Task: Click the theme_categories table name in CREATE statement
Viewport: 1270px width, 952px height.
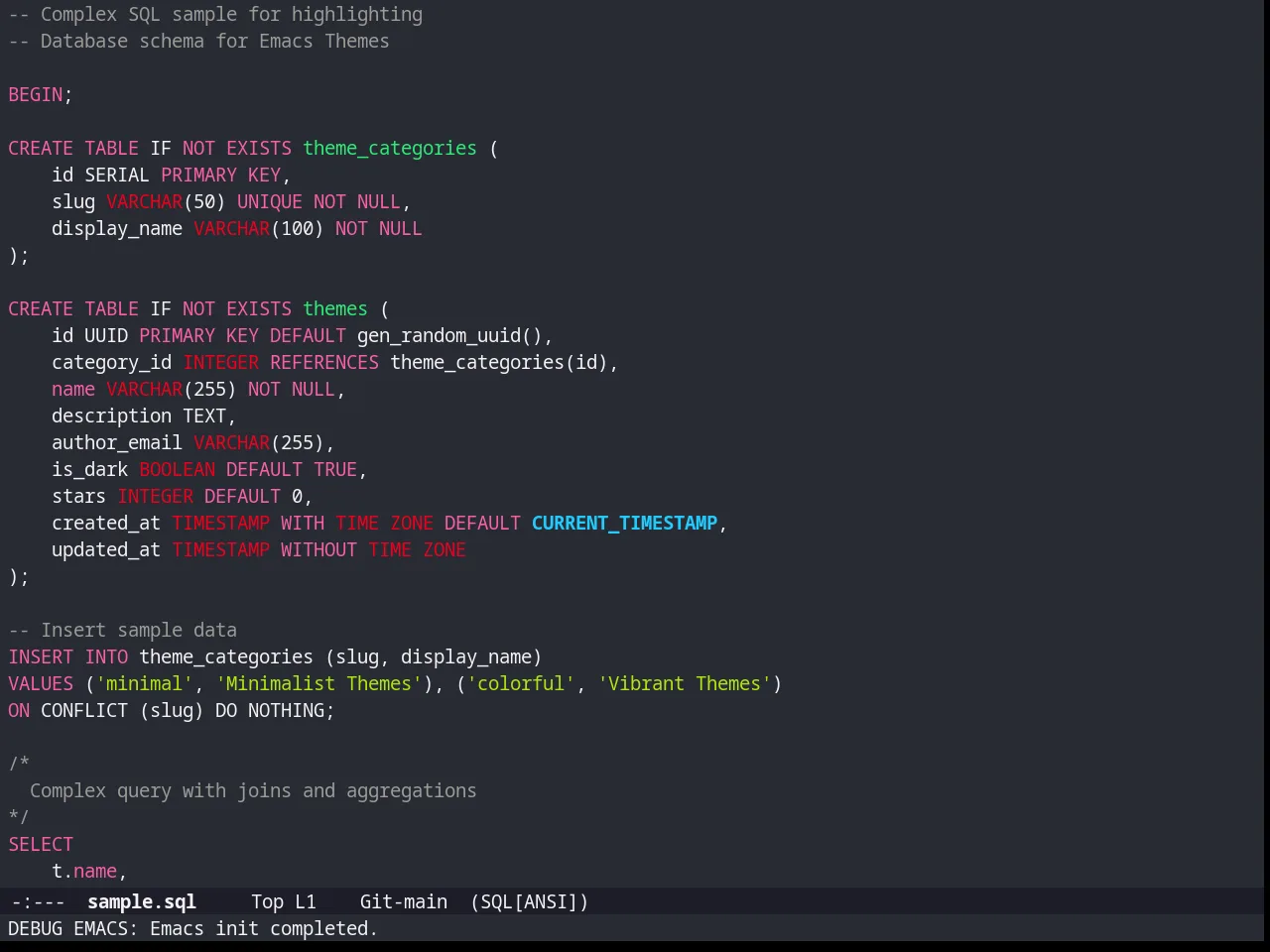Action: (x=390, y=148)
